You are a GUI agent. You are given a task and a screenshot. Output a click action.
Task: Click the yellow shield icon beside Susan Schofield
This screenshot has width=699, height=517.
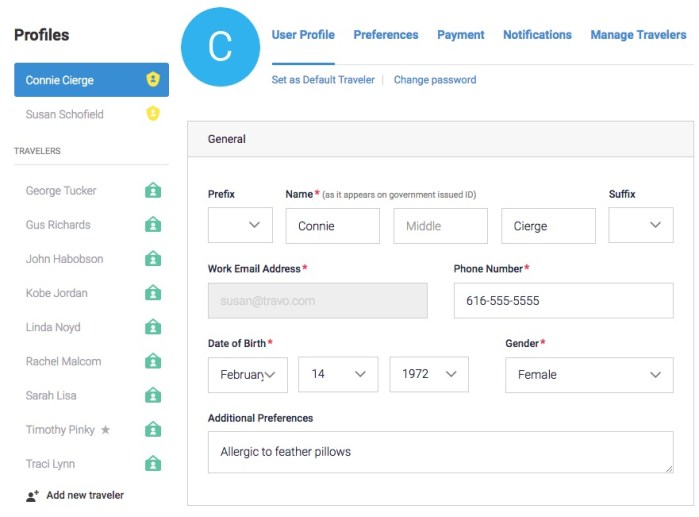[153, 114]
